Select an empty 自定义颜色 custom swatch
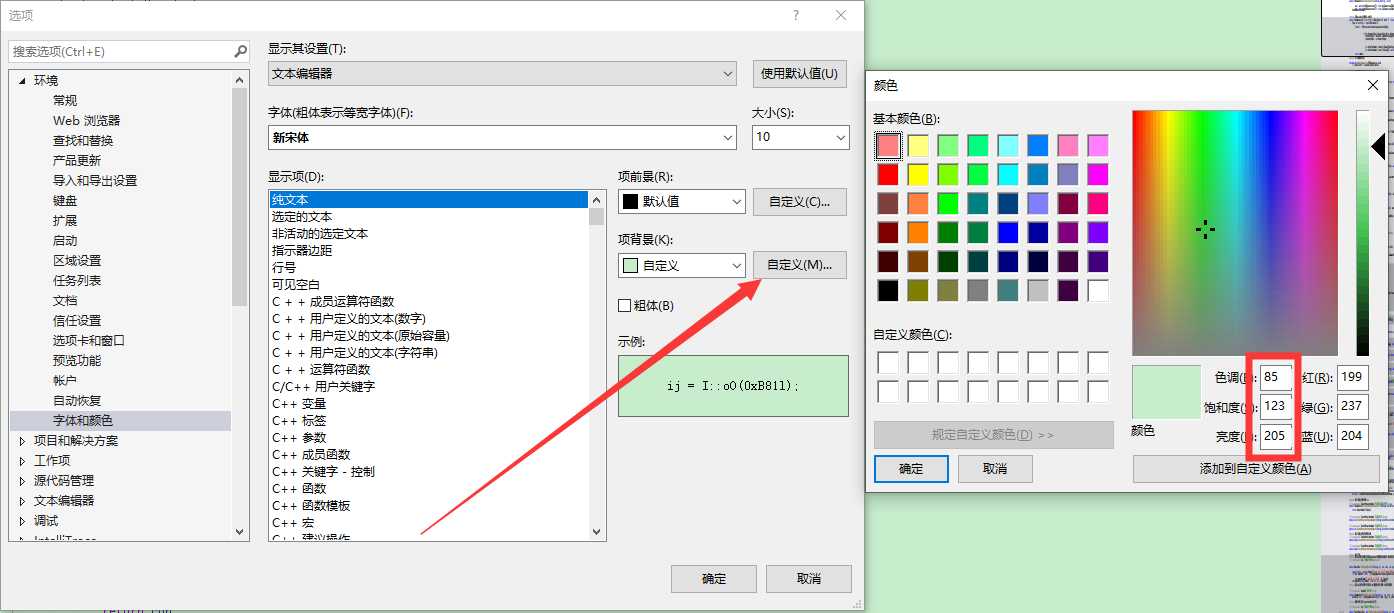1394x613 pixels. 890,362
